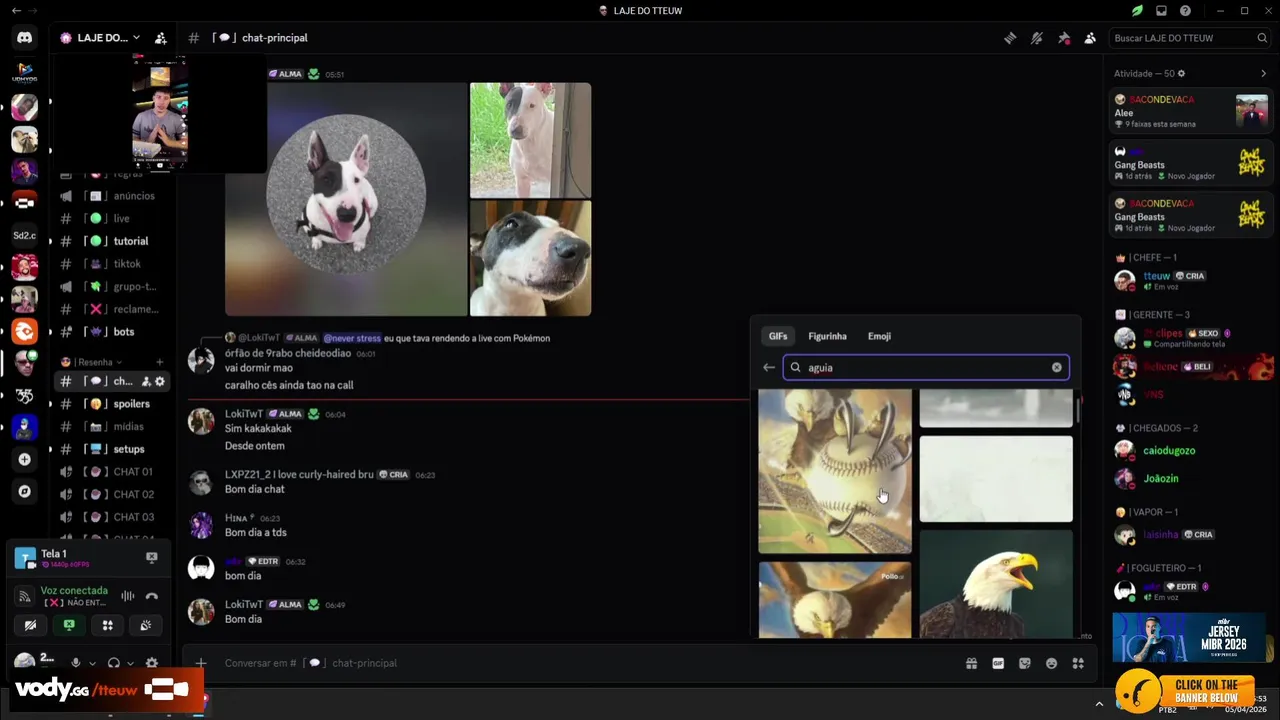Open the Help question mark icon
Viewport: 1280px width, 720px height.
pos(1185,11)
